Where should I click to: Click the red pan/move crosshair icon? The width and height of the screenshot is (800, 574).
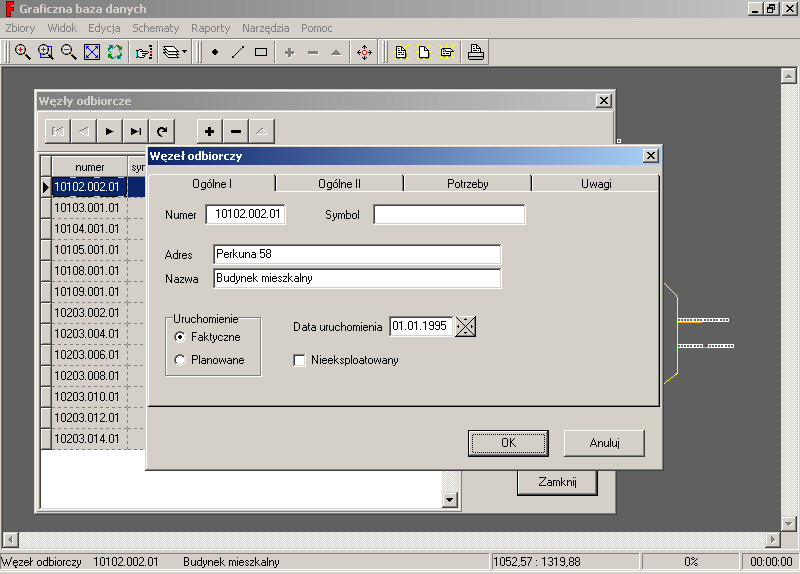pos(364,52)
